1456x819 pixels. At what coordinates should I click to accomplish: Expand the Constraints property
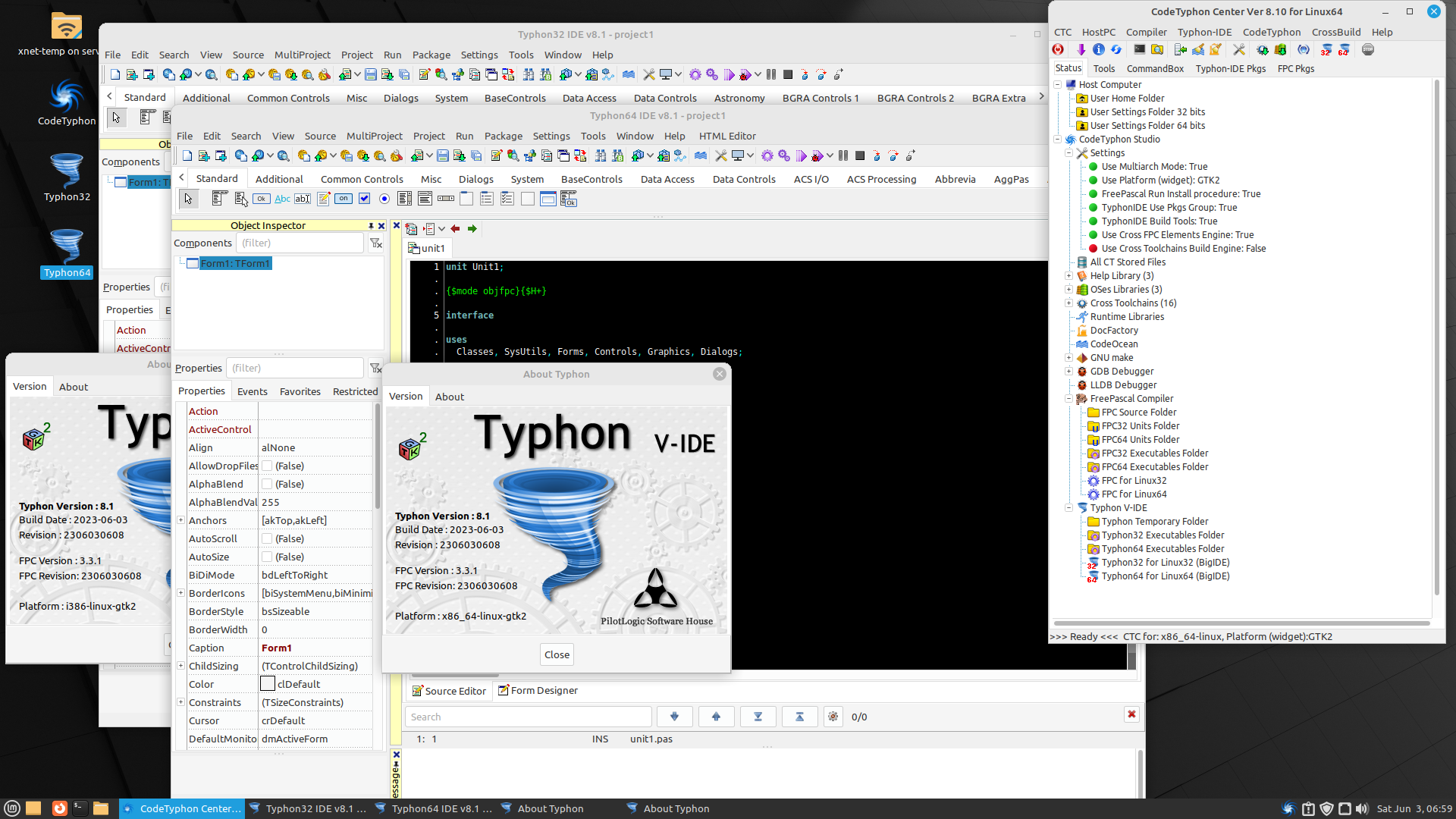click(180, 702)
